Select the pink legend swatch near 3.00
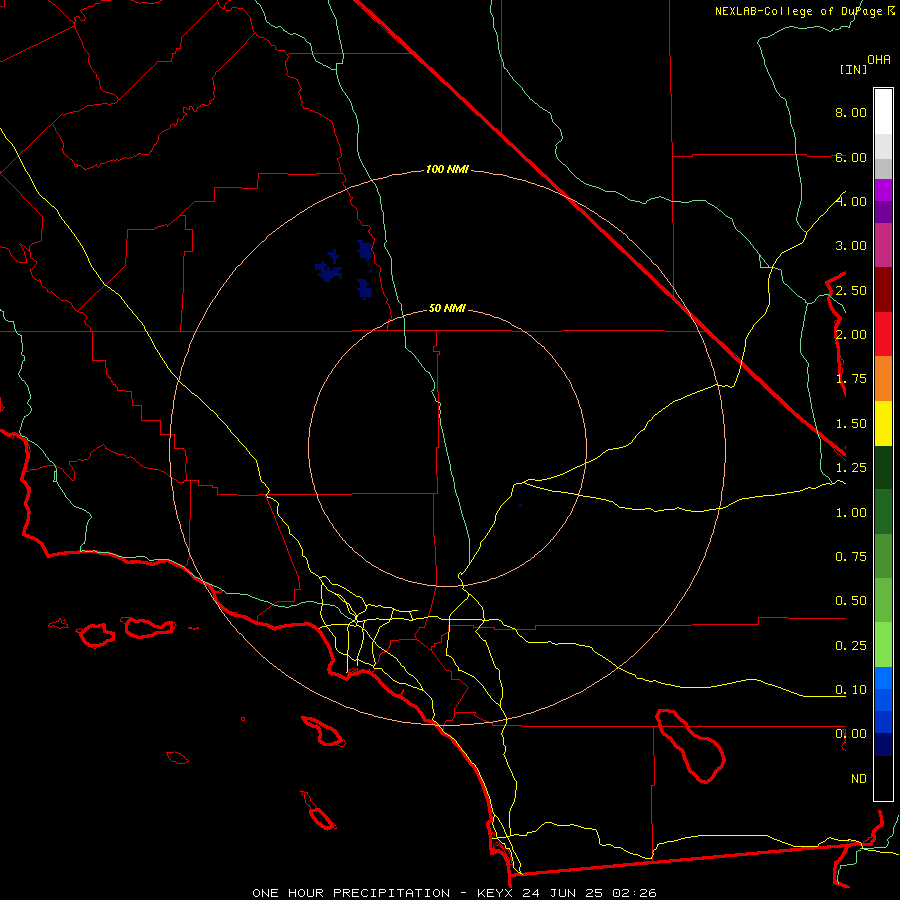The height and width of the screenshot is (900, 900). tap(883, 245)
